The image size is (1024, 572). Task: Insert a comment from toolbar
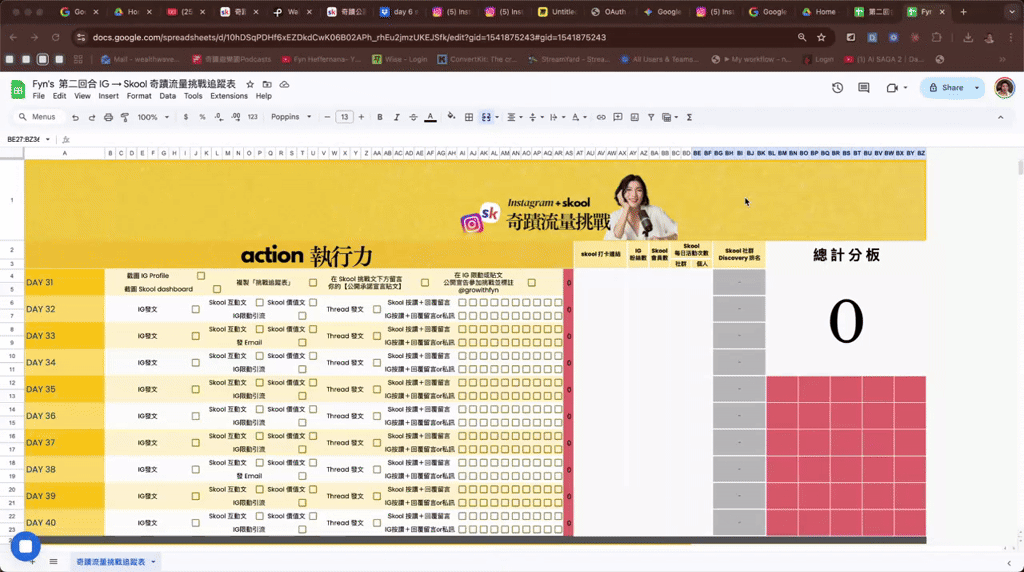(618, 118)
